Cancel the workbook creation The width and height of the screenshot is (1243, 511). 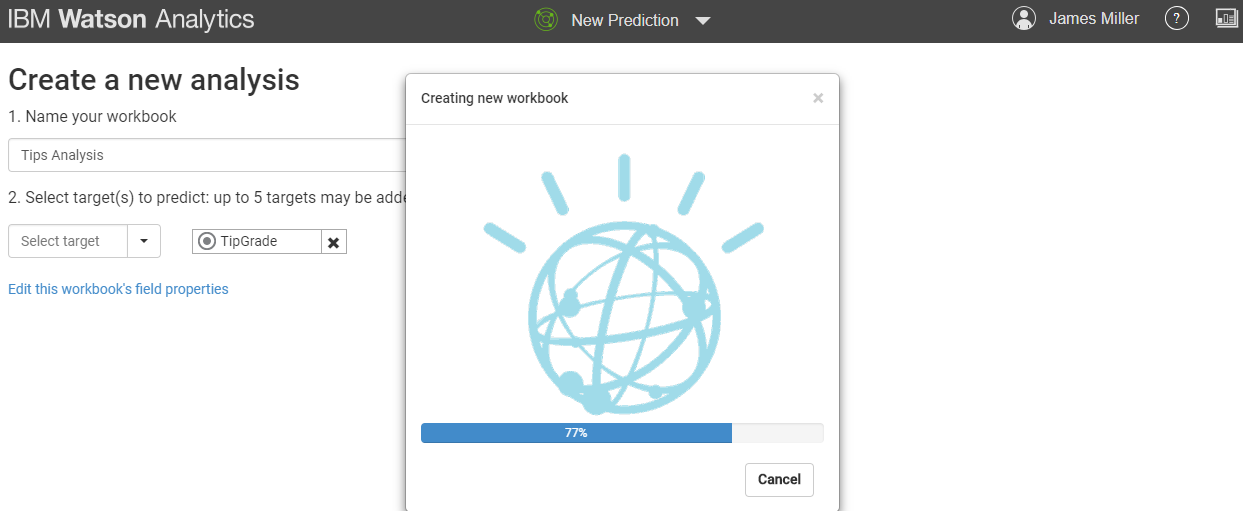(779, 479)
